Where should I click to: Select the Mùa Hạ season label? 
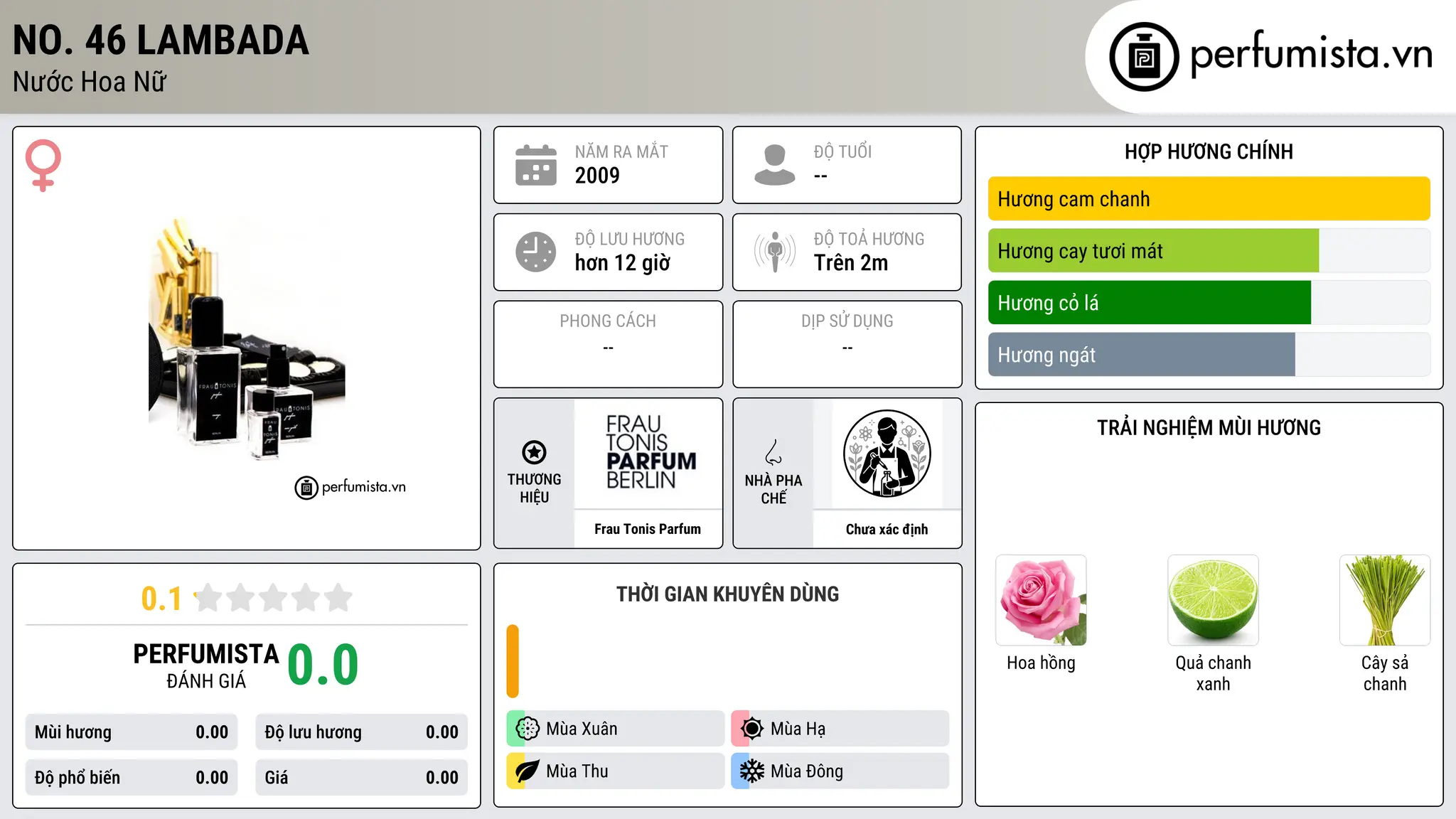(x=798, y=729)
